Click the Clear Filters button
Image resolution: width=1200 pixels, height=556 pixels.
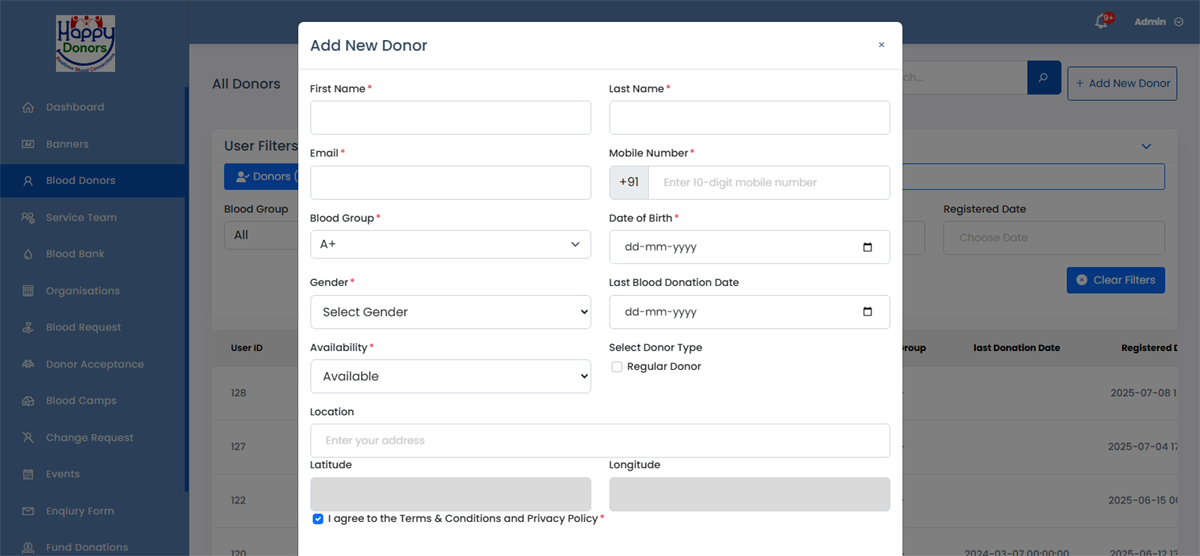[1115, 280]
